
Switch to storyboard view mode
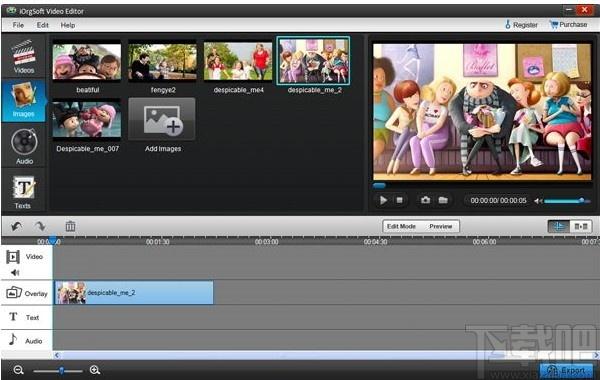(x=581, y=227)
